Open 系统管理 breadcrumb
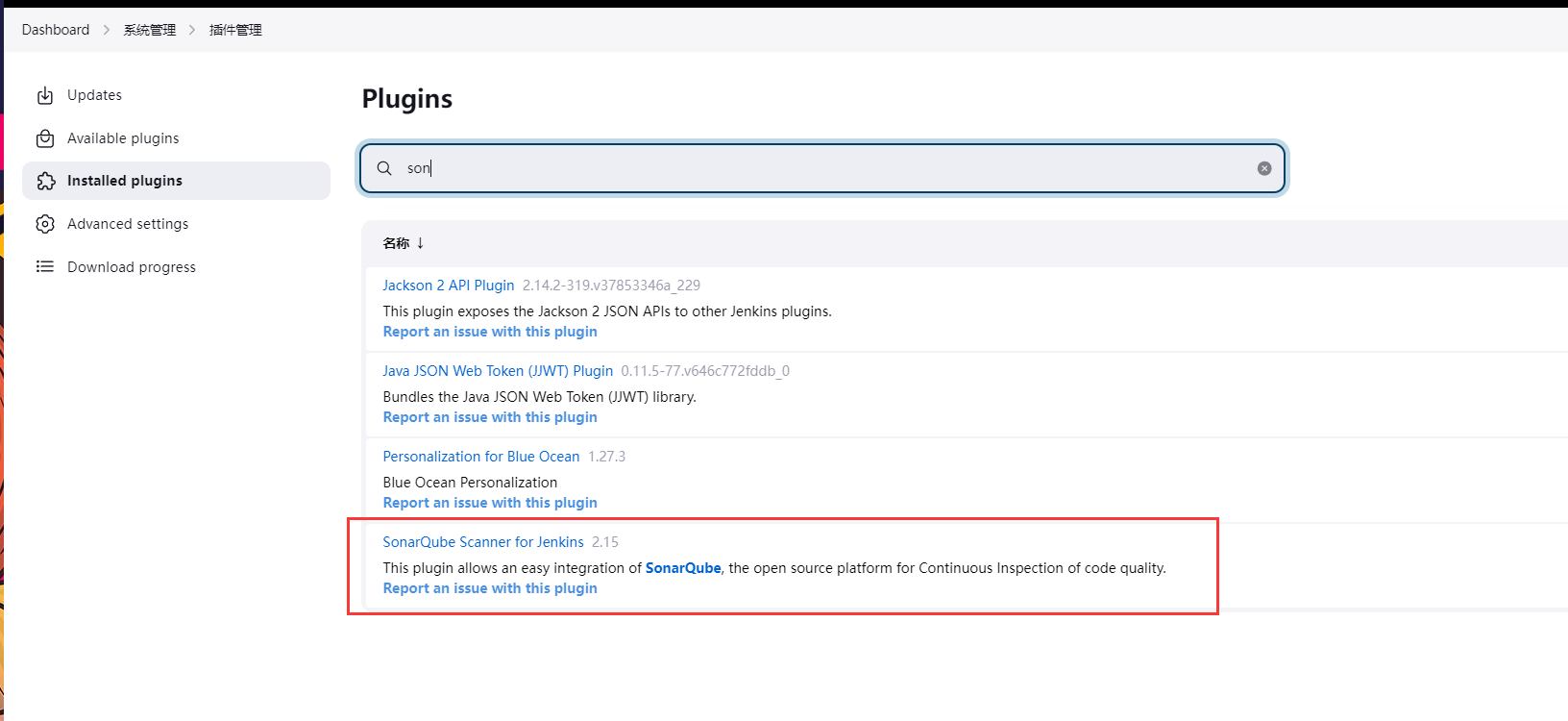 150,30
